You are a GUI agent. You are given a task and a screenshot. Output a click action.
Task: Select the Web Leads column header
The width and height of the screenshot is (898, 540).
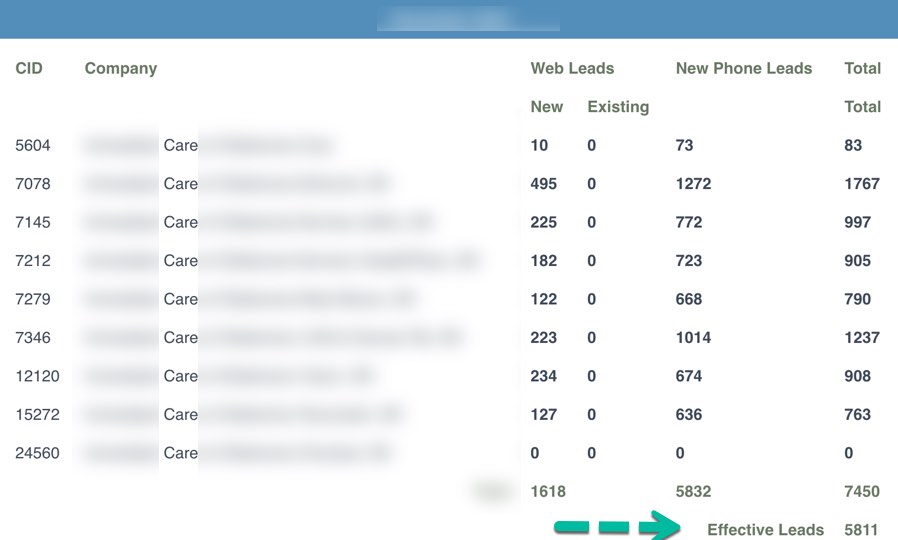(x=572, y=69)
